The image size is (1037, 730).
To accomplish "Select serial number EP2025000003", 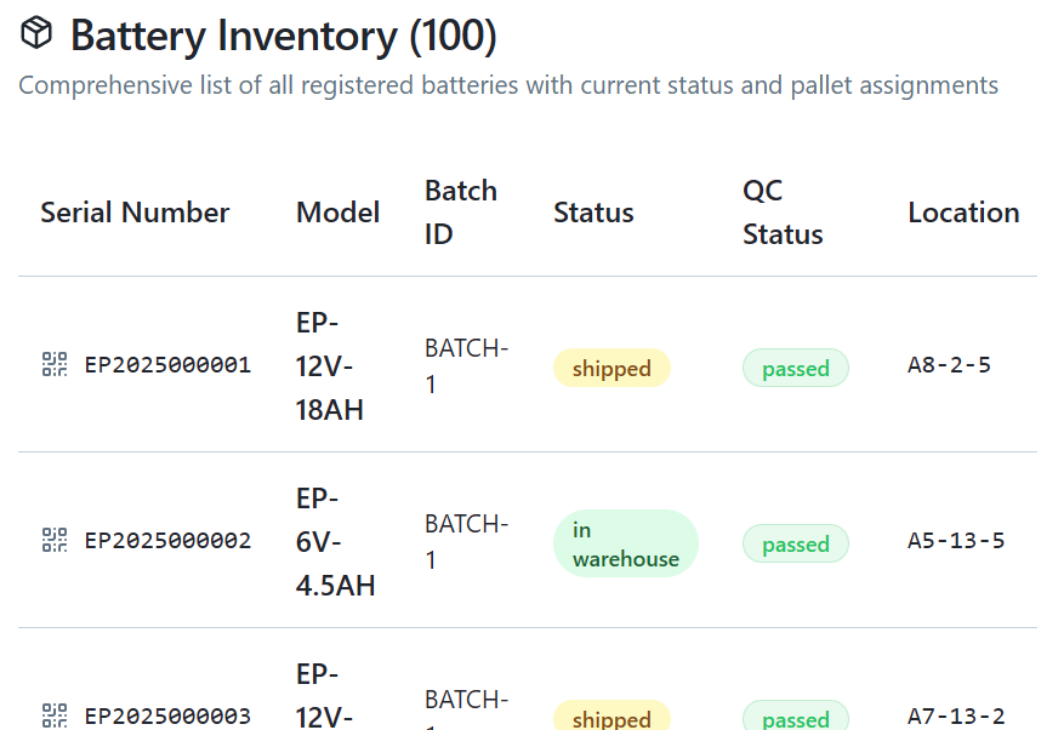I will (167, 716).
